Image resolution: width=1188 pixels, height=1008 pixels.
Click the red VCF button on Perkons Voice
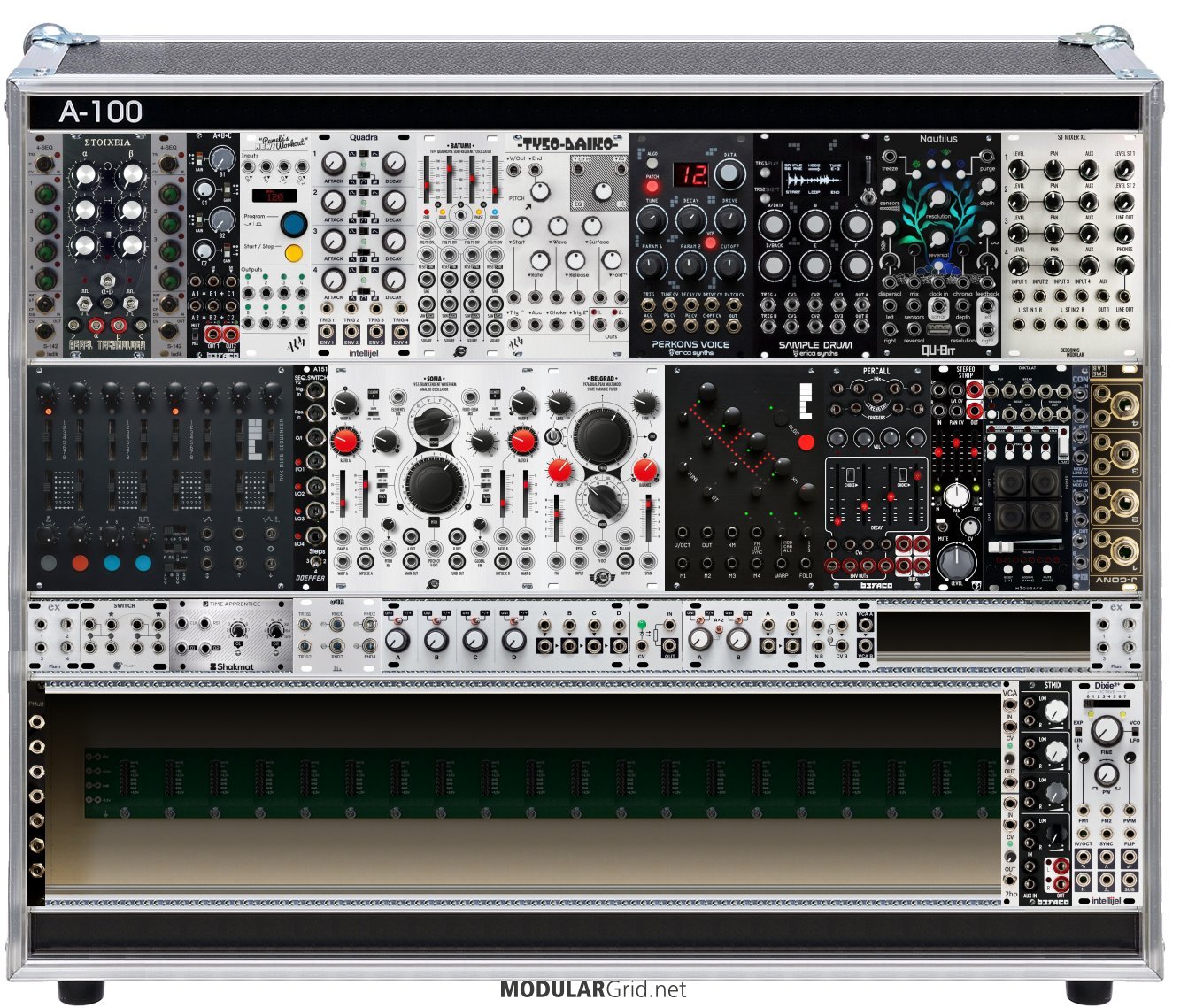tap(710, 242)
